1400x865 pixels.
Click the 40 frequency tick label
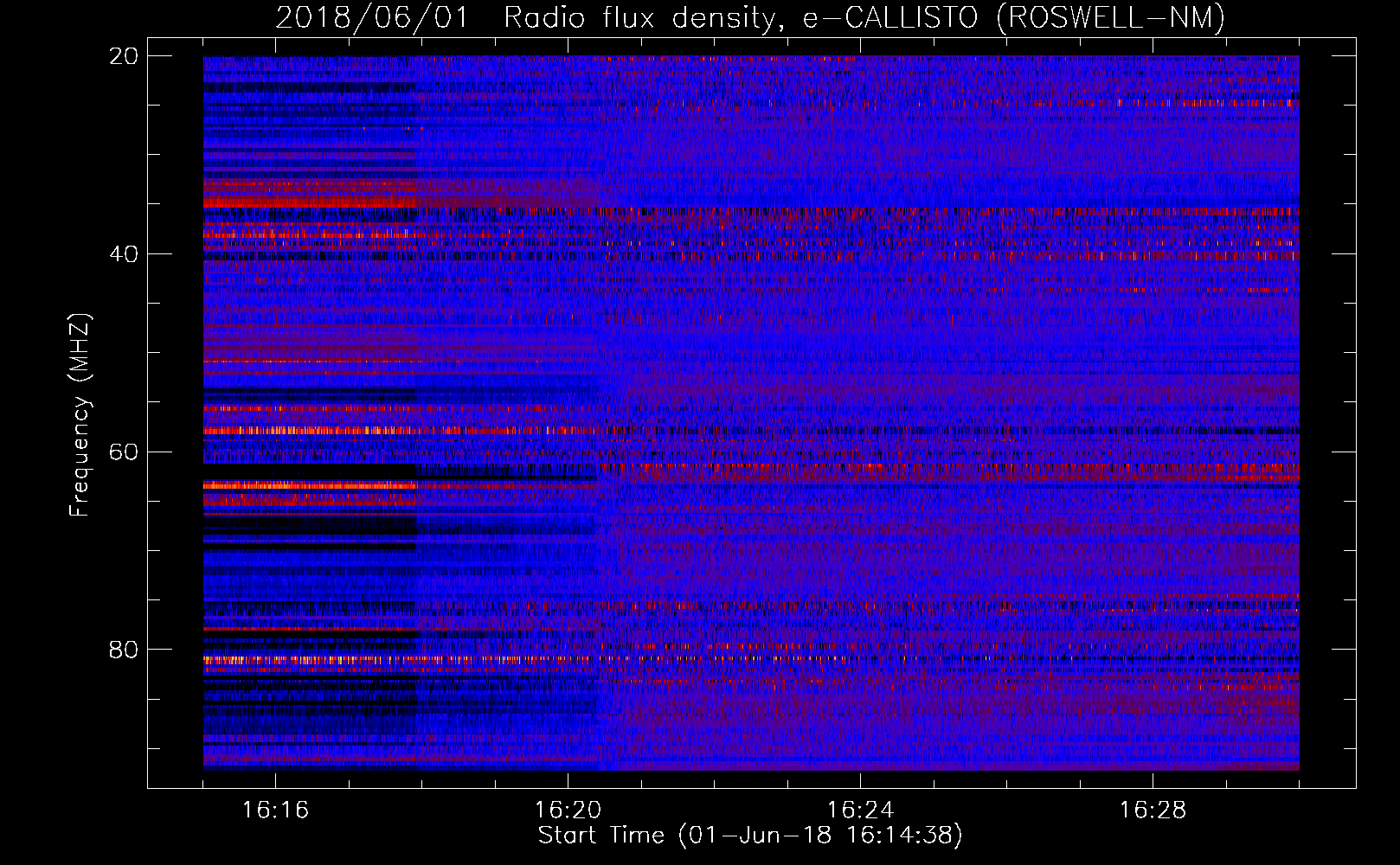point(124,254)
